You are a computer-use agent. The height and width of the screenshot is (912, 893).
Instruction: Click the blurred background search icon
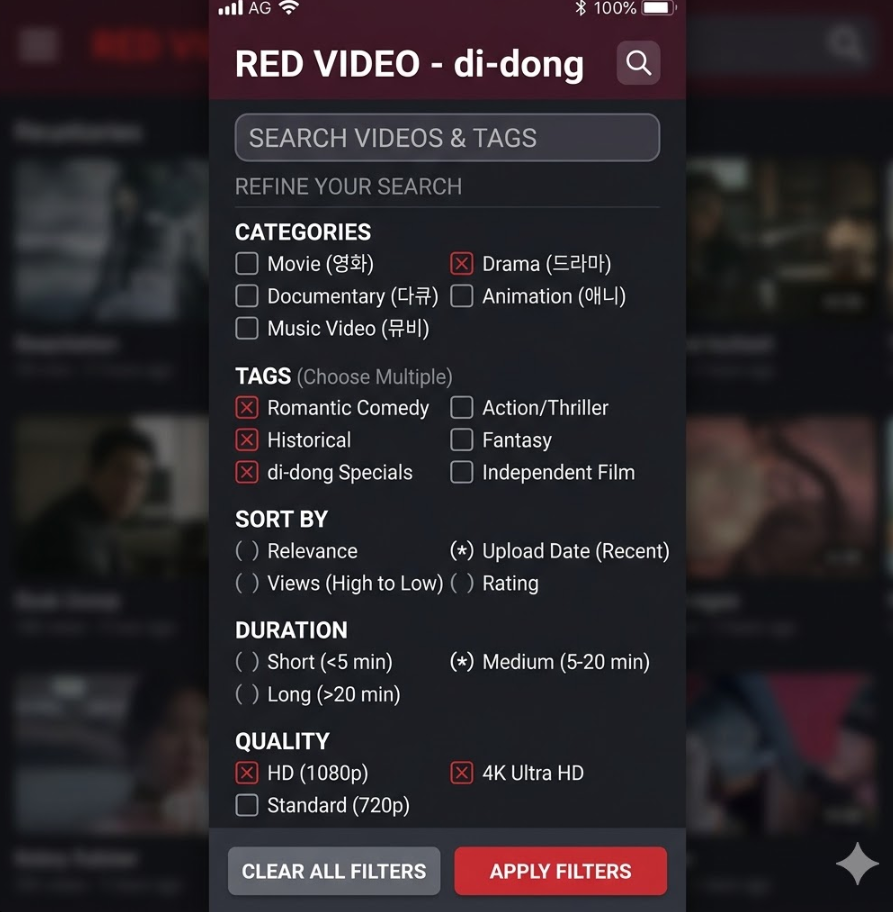845,44
